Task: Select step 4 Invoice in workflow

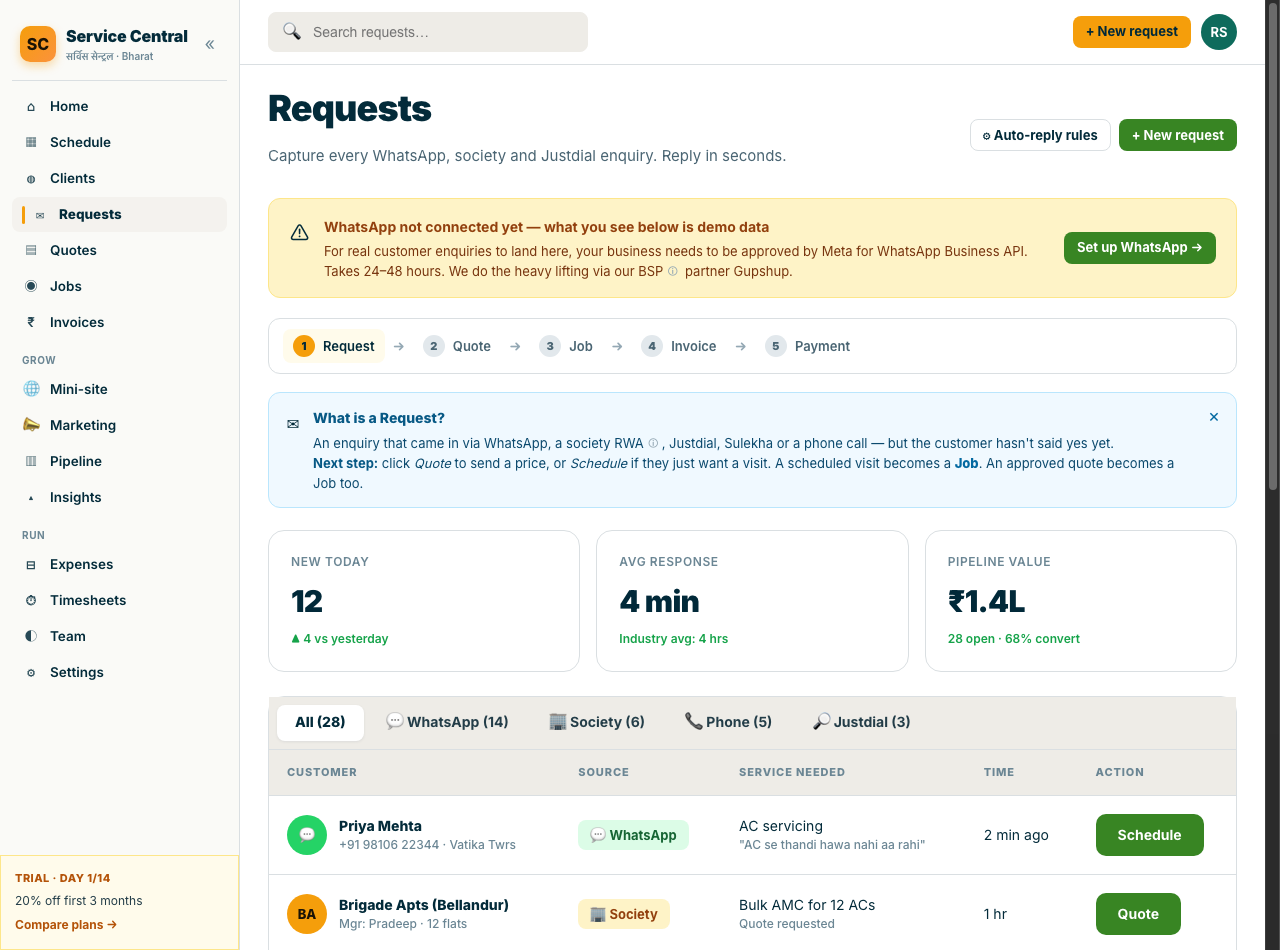Action: tap(679, 346)
